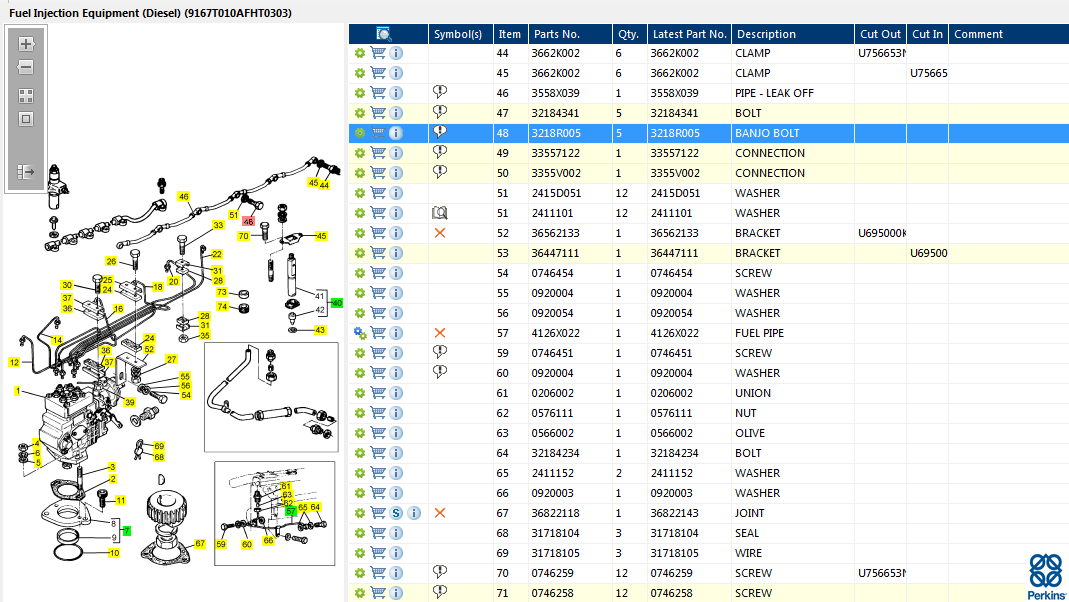Image resolution: width=1069 pixels, height=602 pixels.
Task: Click the red X symbol on item 52 BRACKET
Action: [440, 233]
